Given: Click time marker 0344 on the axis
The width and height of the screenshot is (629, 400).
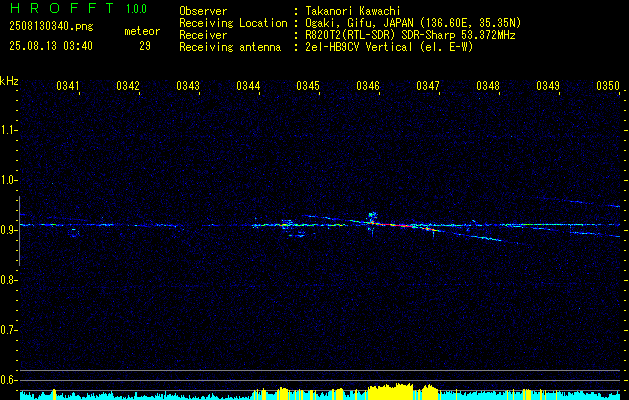Looking at the screenshot, I should pos(248,86).
